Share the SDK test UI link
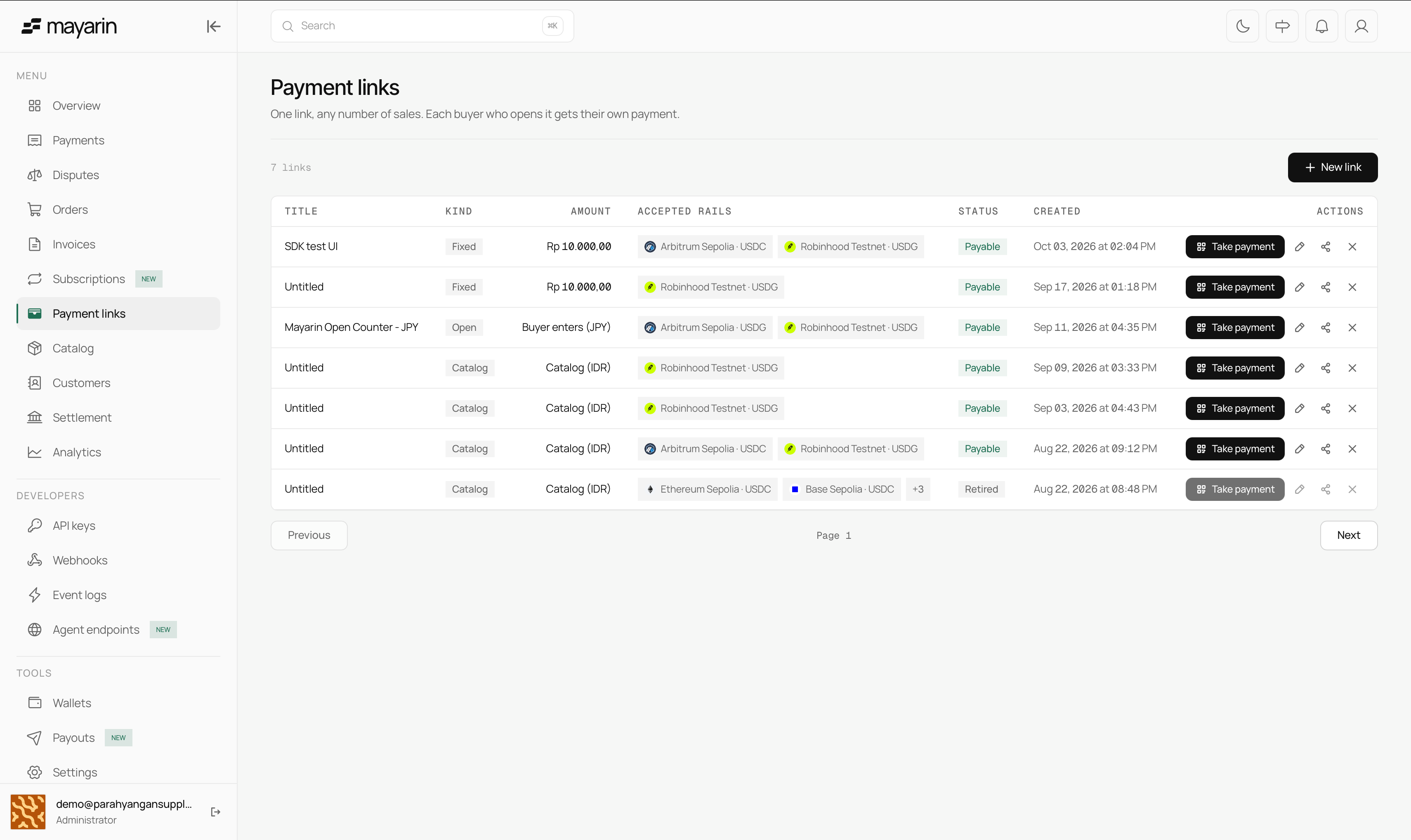The height and width of the screenshot is (840, 1411). [1326, 247]
